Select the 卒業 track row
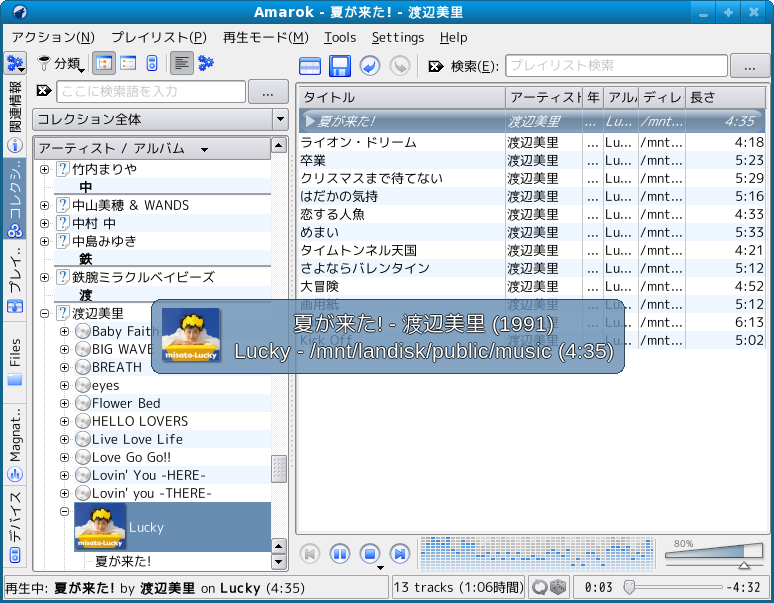 tap(532, 160)
